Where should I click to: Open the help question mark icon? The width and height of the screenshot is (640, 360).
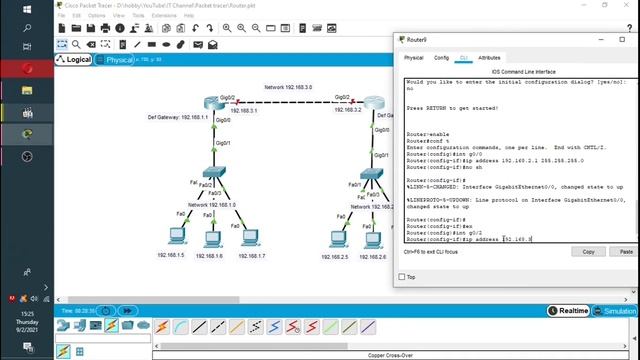tap(629, 28)
